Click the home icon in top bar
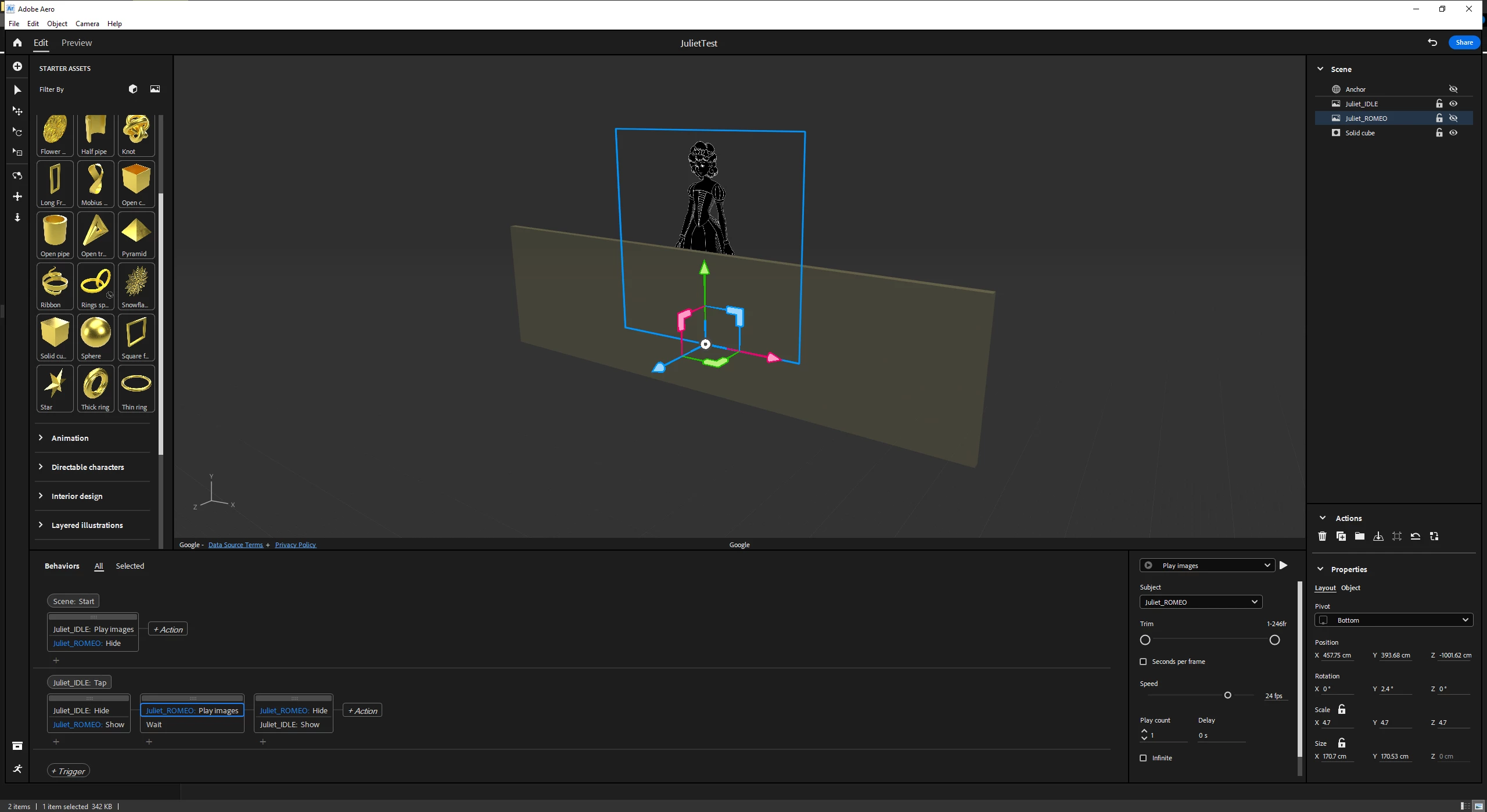 (17, 42)
